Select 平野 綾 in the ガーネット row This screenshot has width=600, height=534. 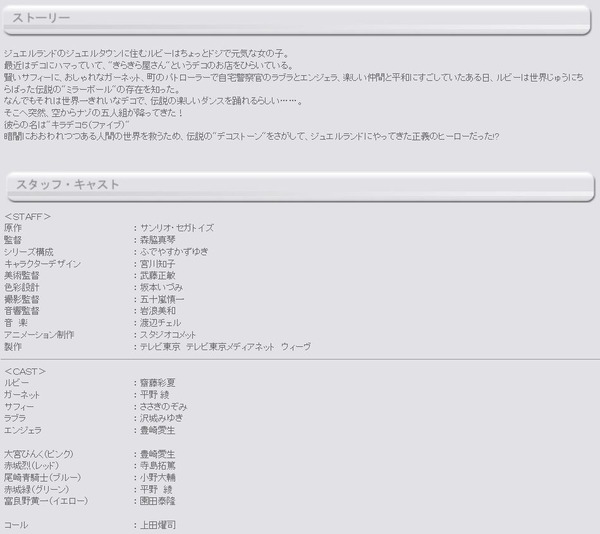point(155,394)
